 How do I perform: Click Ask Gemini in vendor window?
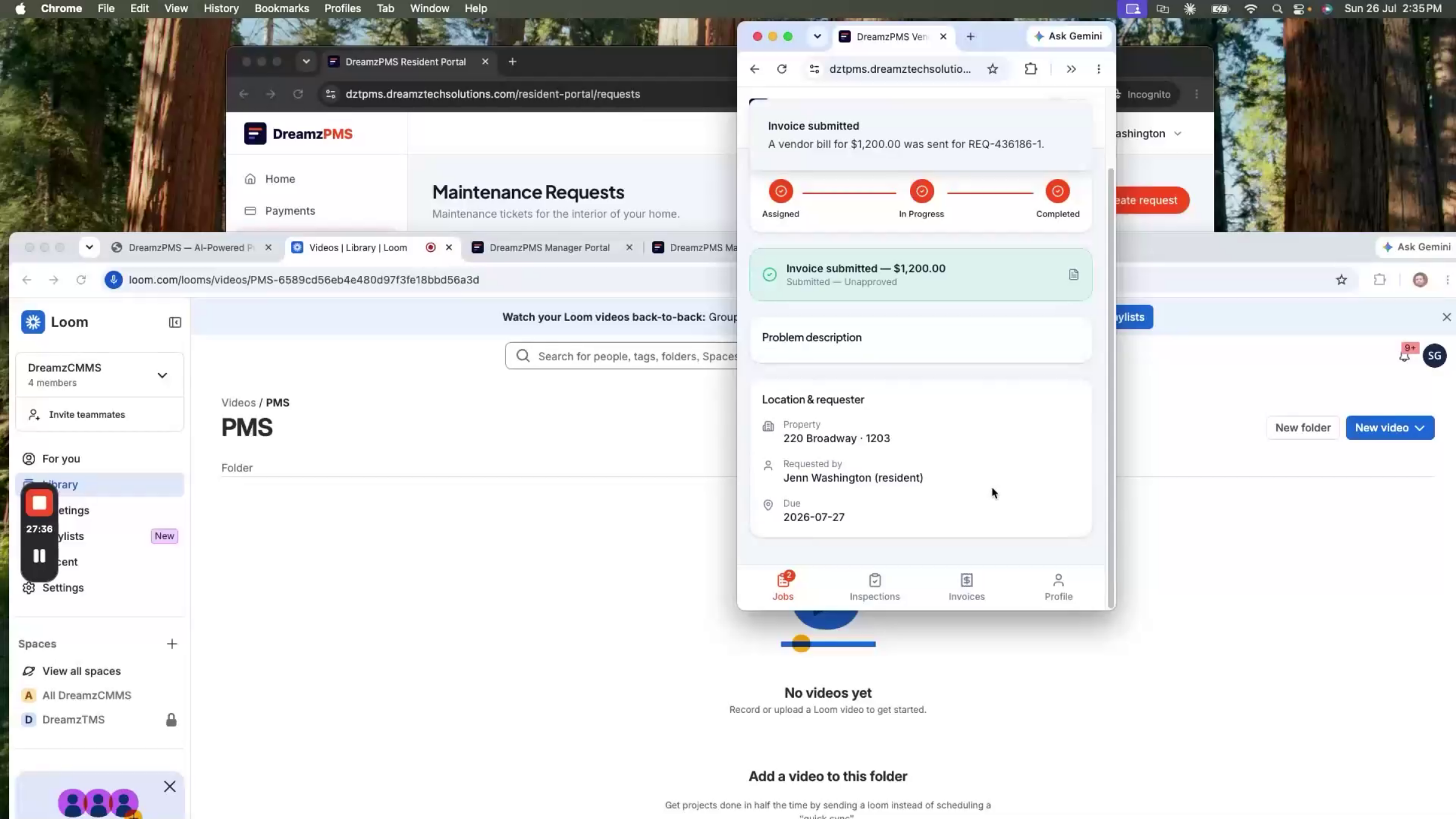1068,36
